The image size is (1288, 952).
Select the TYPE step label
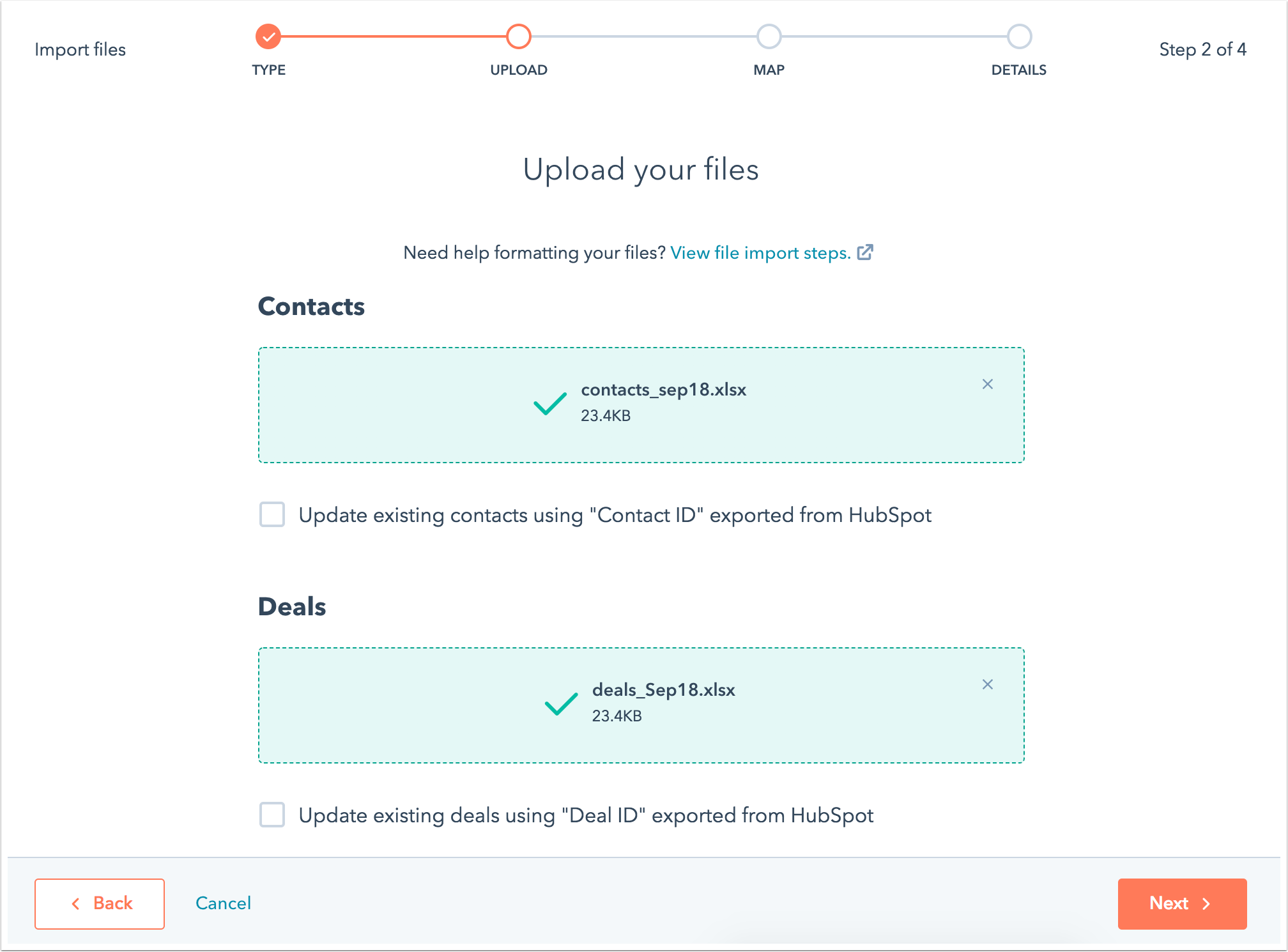[x=268, y=70]
